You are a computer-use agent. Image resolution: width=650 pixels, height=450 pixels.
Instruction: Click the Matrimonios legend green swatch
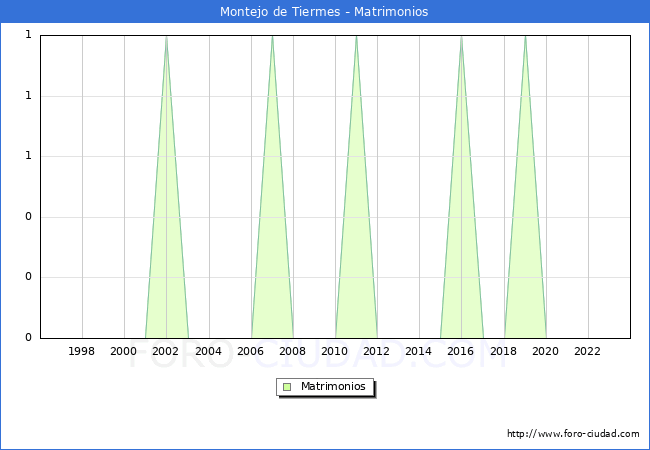tap(287, 387)
